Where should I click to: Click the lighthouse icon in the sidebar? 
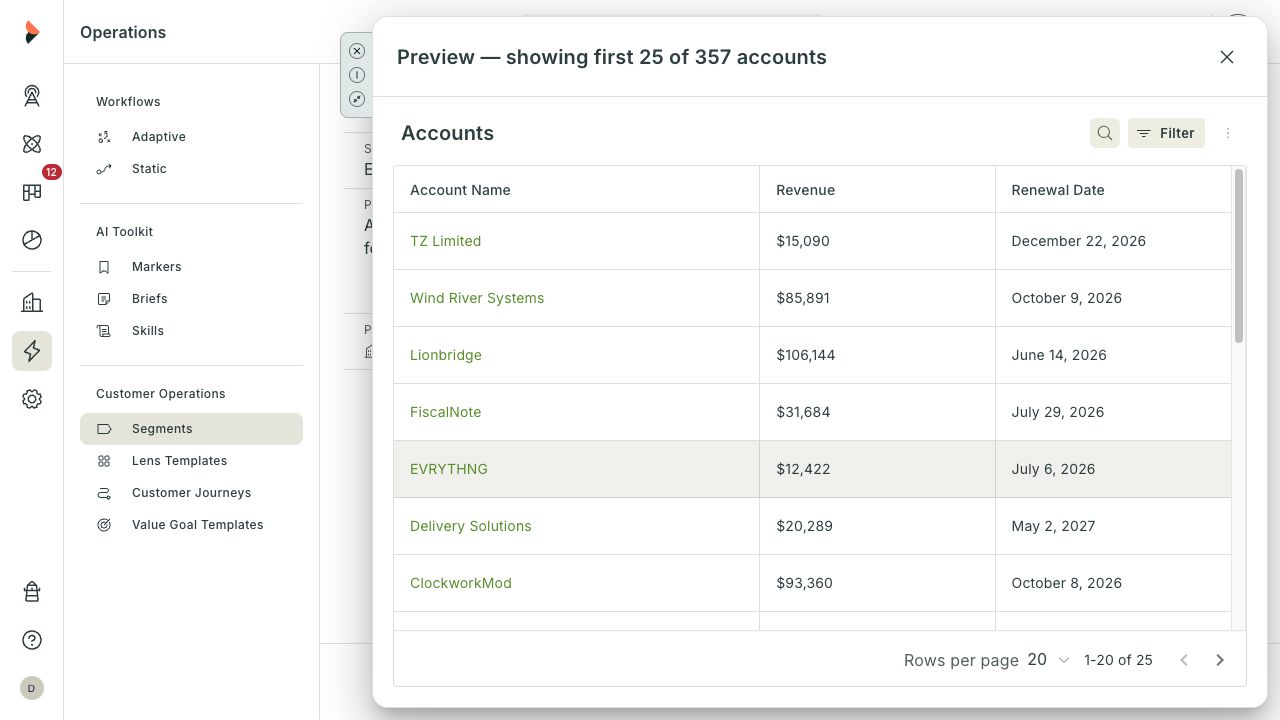tap(32, 592)
